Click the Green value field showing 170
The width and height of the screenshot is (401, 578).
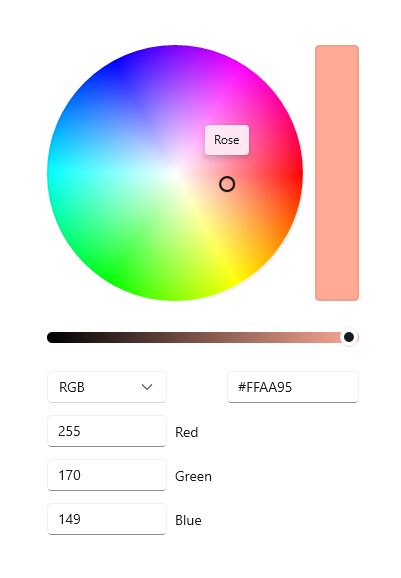click(107, 475)
